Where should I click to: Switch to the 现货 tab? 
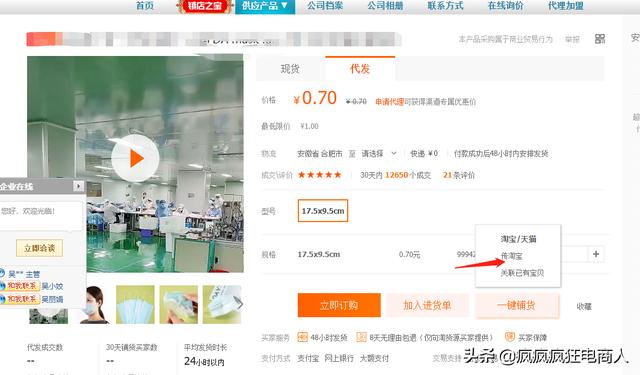click(290, 69)
